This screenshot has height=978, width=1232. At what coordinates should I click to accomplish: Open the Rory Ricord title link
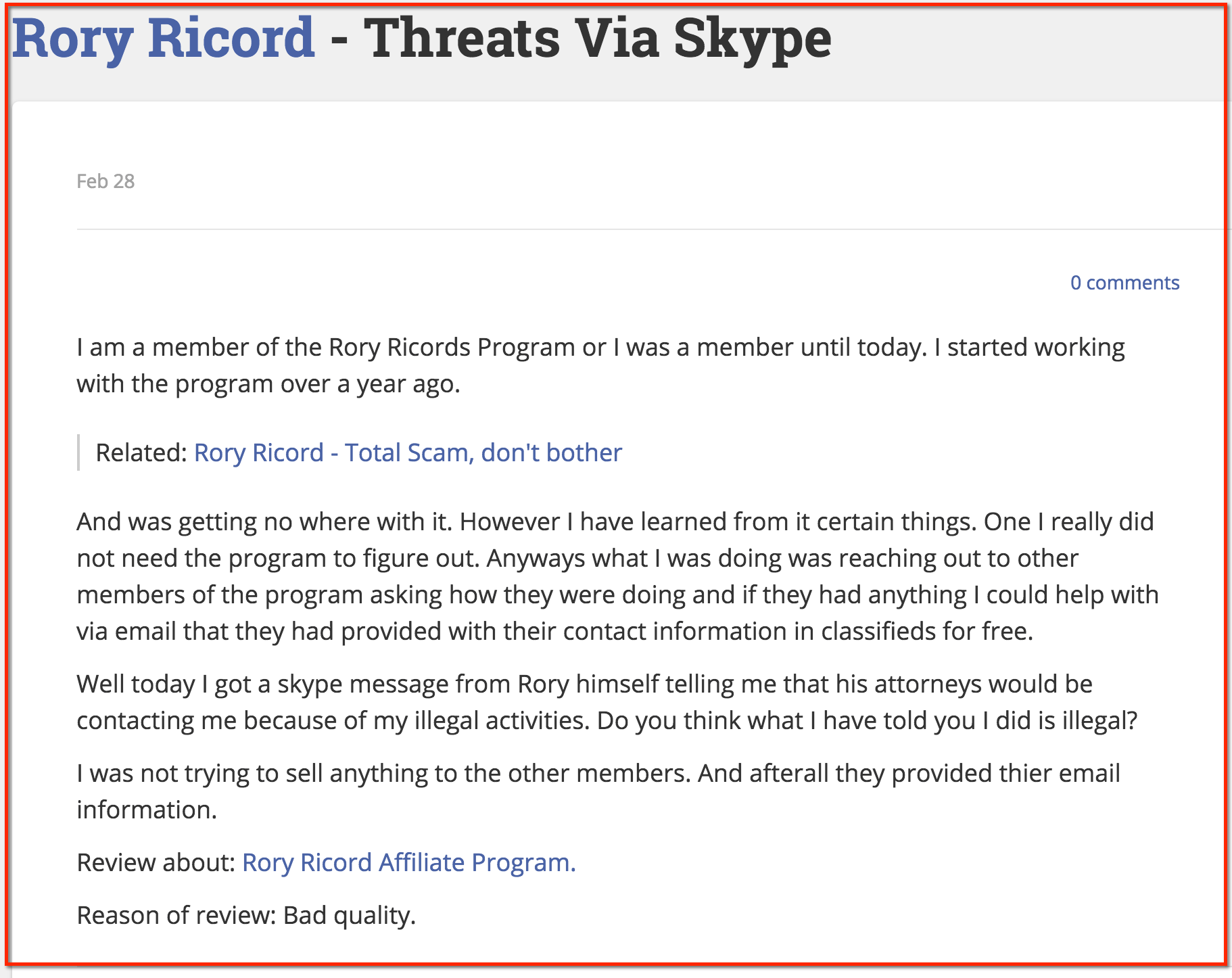(x=163, y=38)
